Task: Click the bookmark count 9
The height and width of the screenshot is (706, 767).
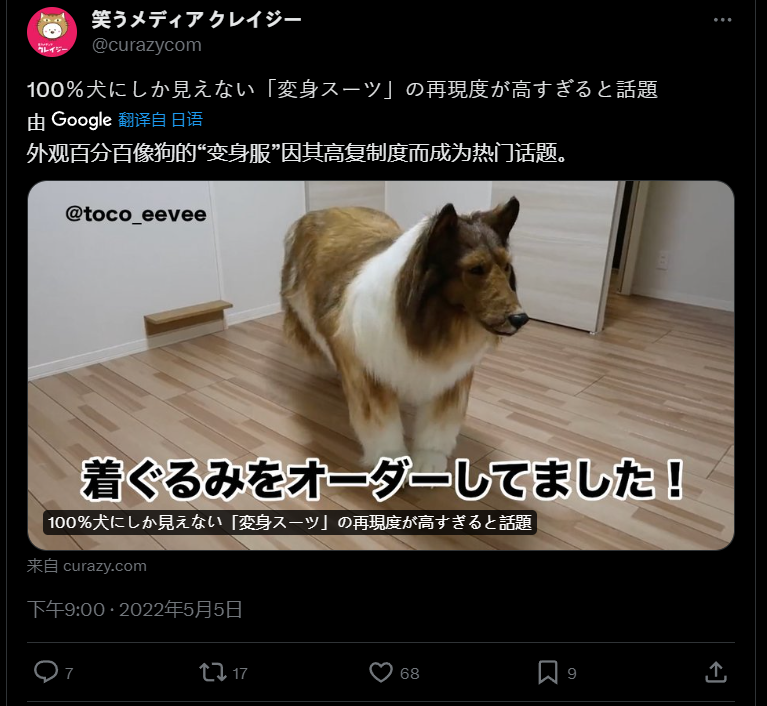Action: (x=572, y=673)
